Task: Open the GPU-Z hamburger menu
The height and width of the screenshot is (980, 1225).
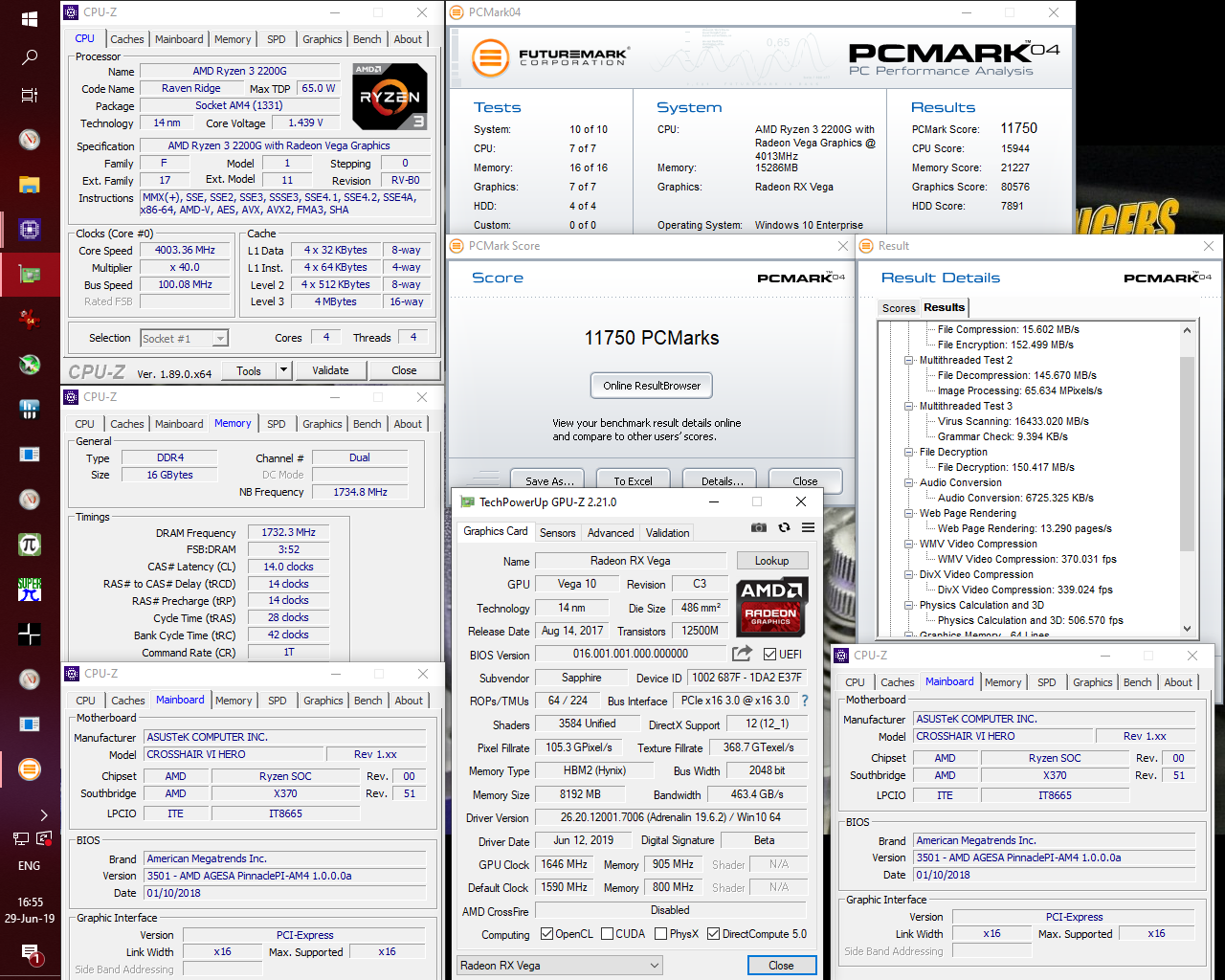Action: pos(808,527)
